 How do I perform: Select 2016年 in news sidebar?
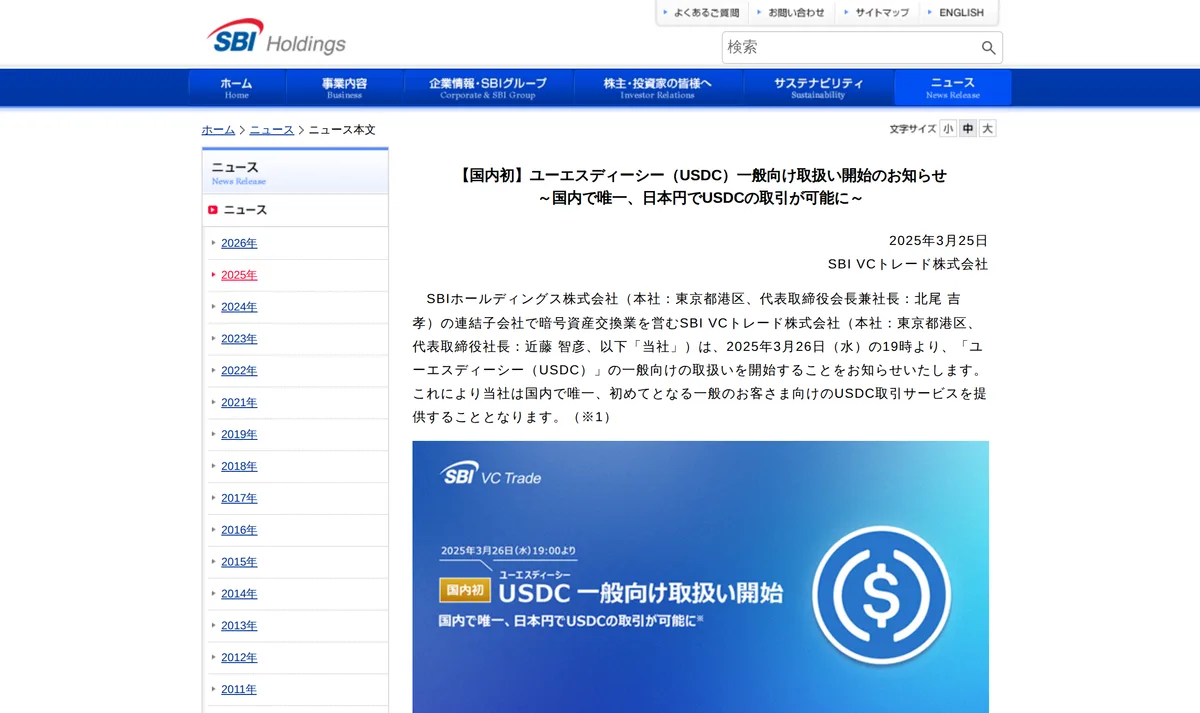pos(239,531)
